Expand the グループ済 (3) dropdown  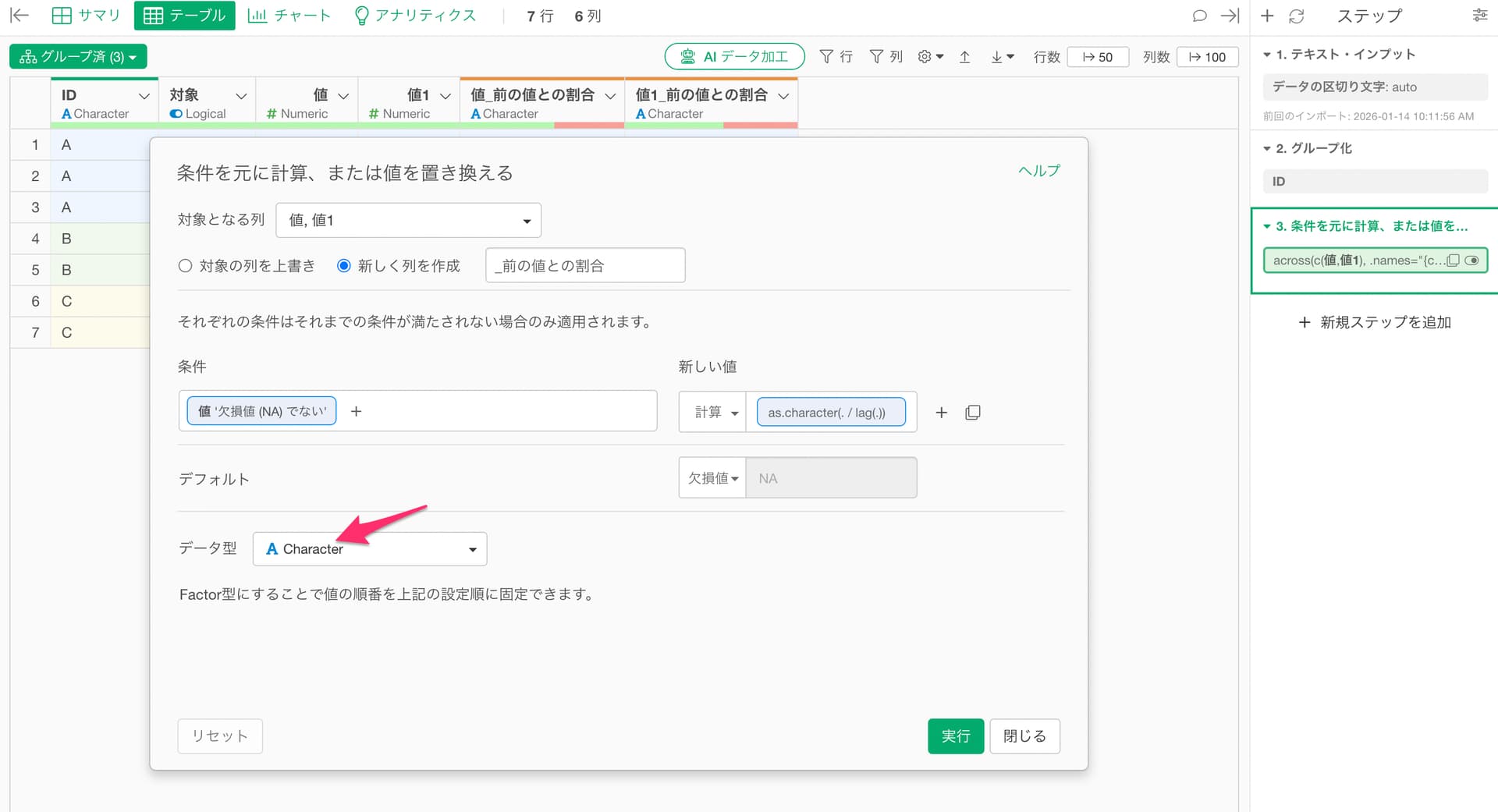point(78,57)
